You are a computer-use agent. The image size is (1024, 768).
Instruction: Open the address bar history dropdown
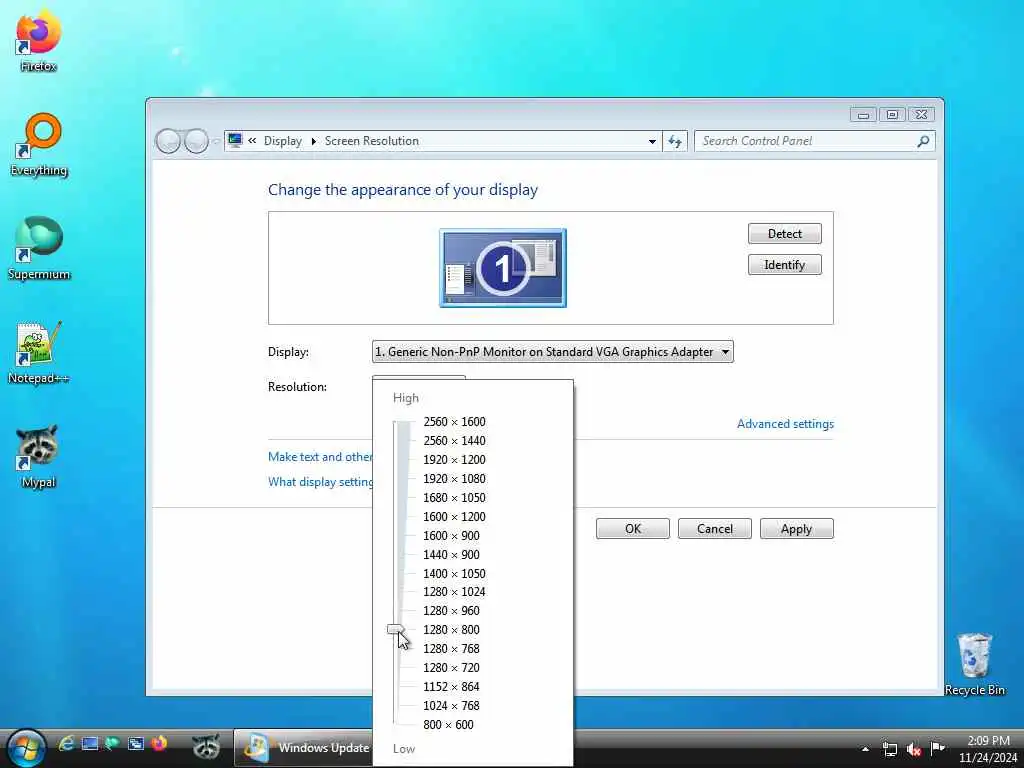click(x=652, y=142)
